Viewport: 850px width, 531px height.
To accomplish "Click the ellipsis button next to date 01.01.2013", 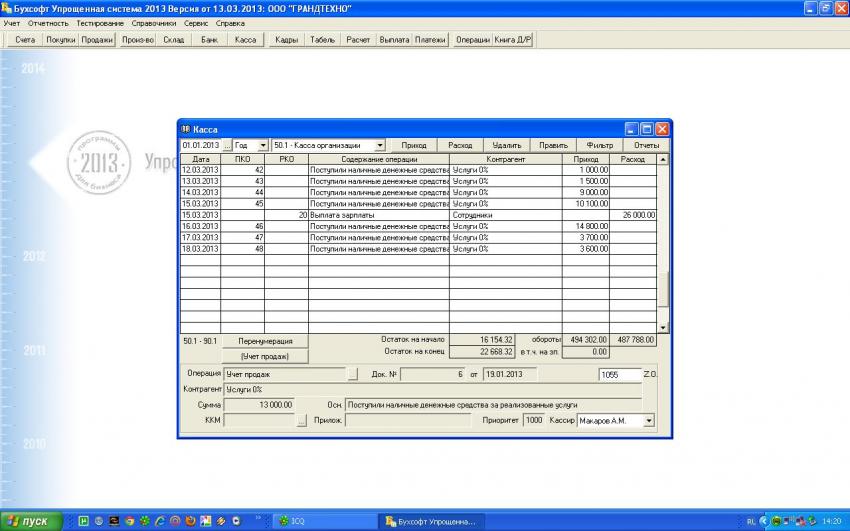I will [227, 145].
